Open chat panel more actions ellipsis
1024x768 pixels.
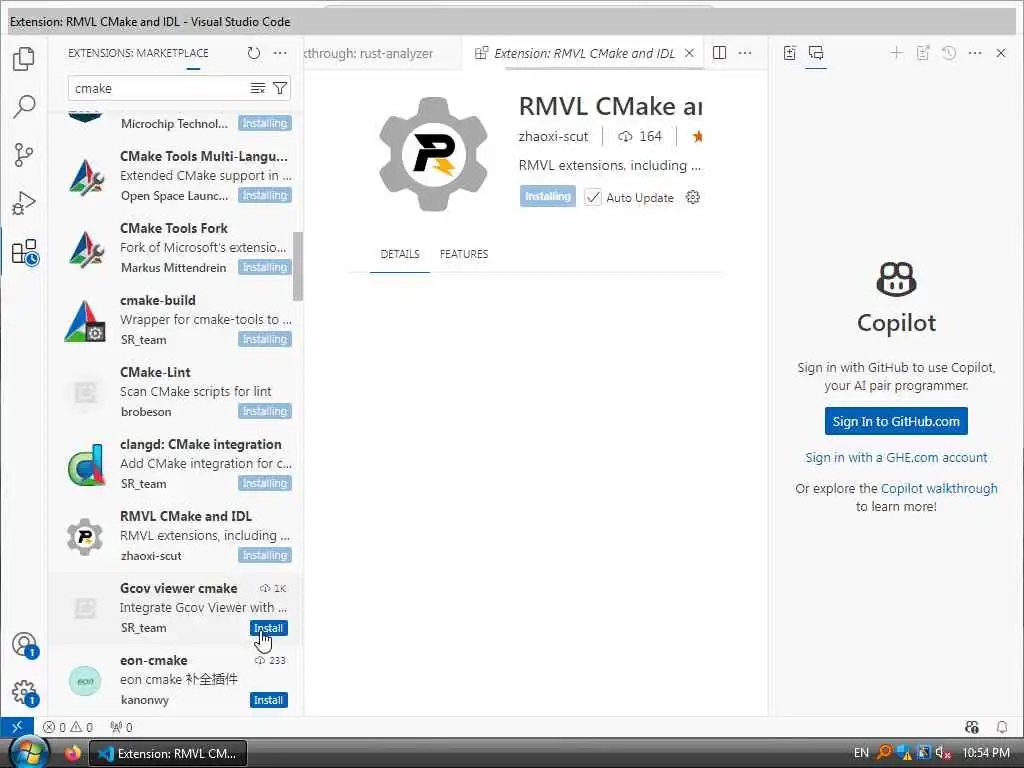(x=975, y=53)
